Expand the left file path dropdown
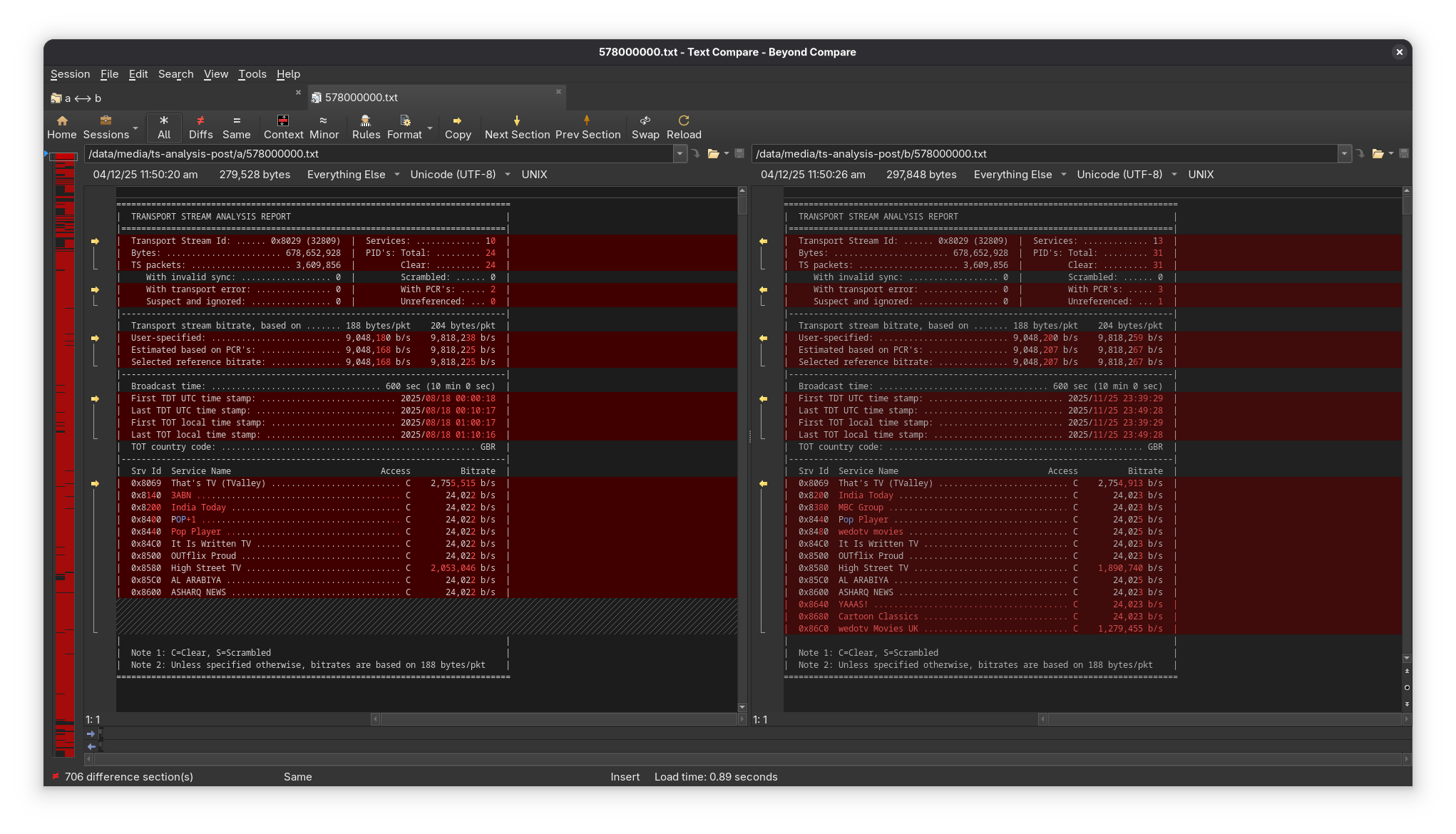This screenshot has width=1456, height=834. click(x=680, y=153)
